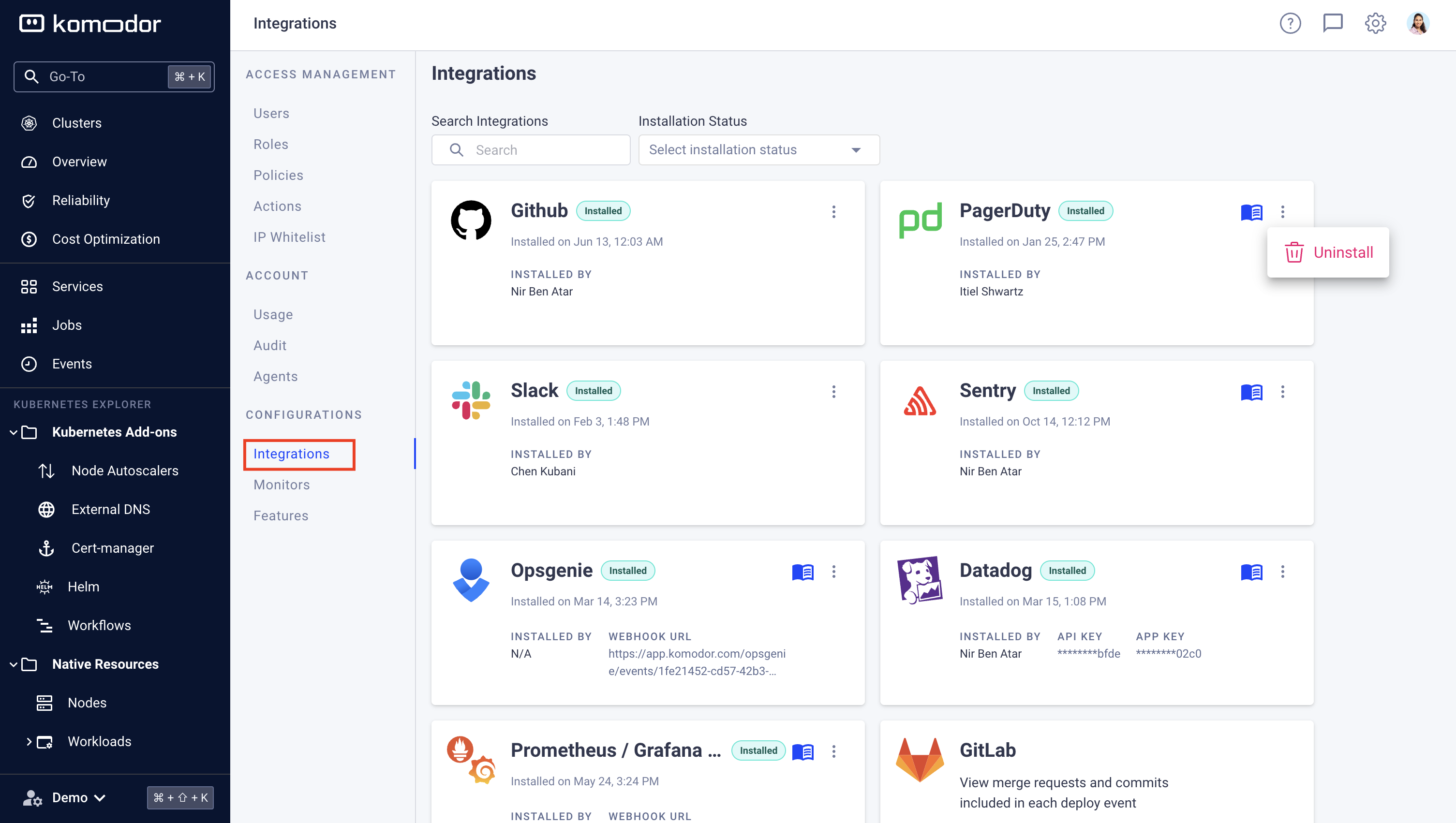The image size is (1456, 823).
Task: Click the Github octocat logo
Action: pyautogui.click(x=471, y=220)
